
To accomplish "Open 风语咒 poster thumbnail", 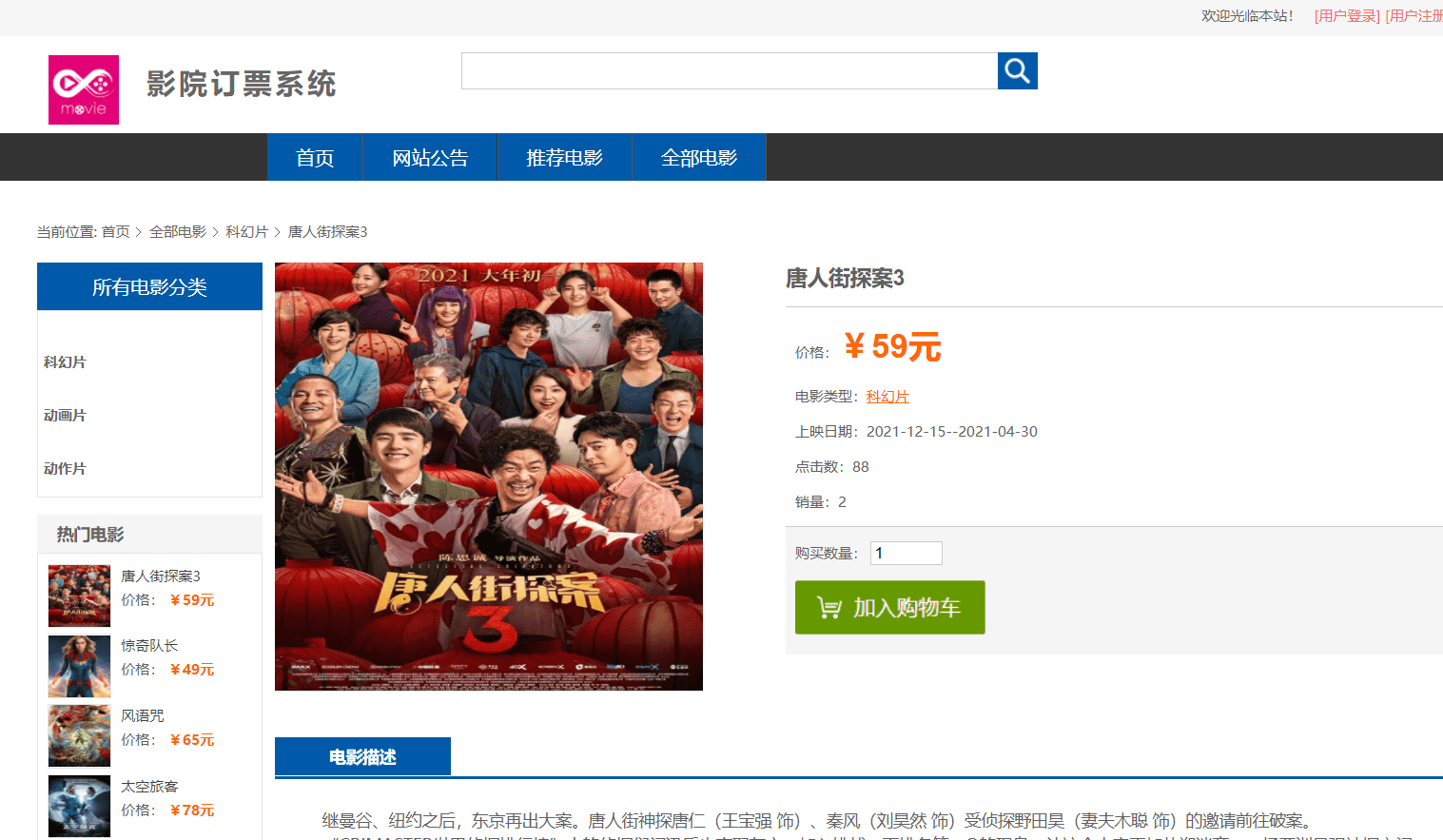I will (x=79, y=735).
